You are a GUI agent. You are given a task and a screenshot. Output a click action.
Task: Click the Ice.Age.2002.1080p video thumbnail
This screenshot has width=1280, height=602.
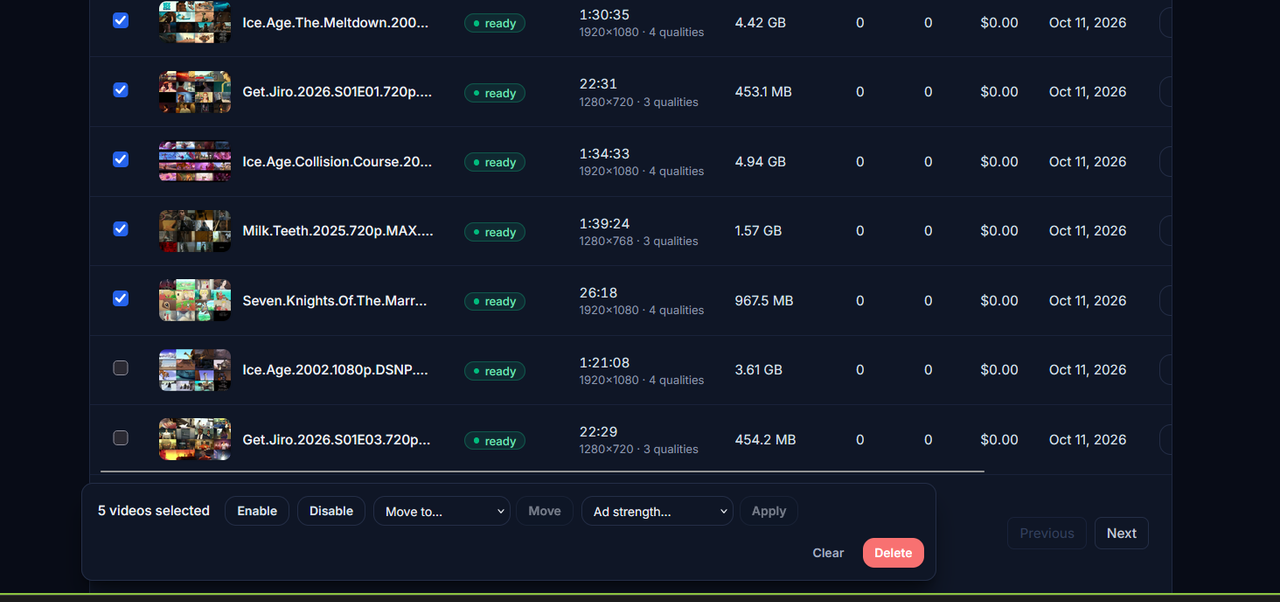[195, 370]
